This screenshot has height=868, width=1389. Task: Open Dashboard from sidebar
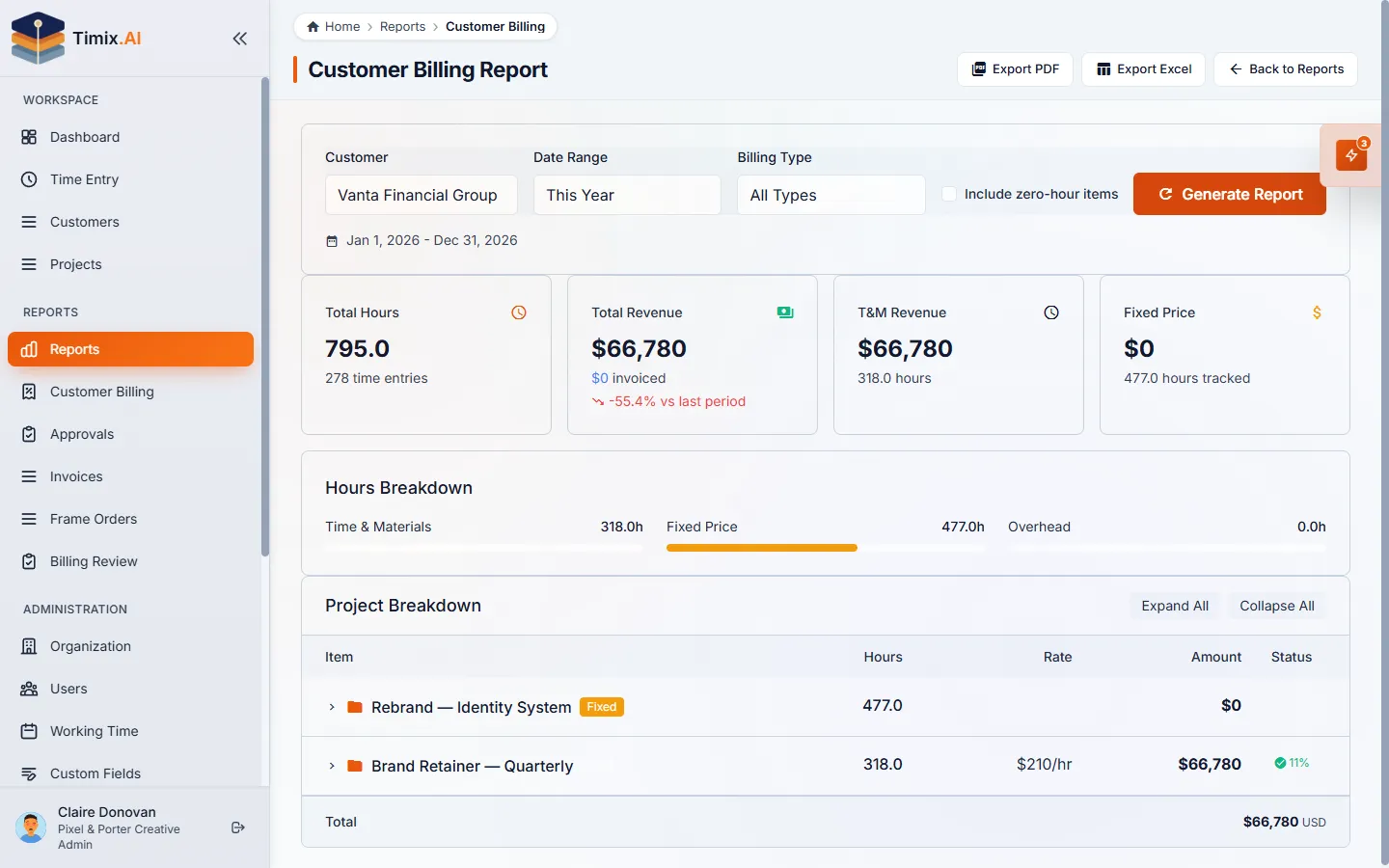point(130,137)
